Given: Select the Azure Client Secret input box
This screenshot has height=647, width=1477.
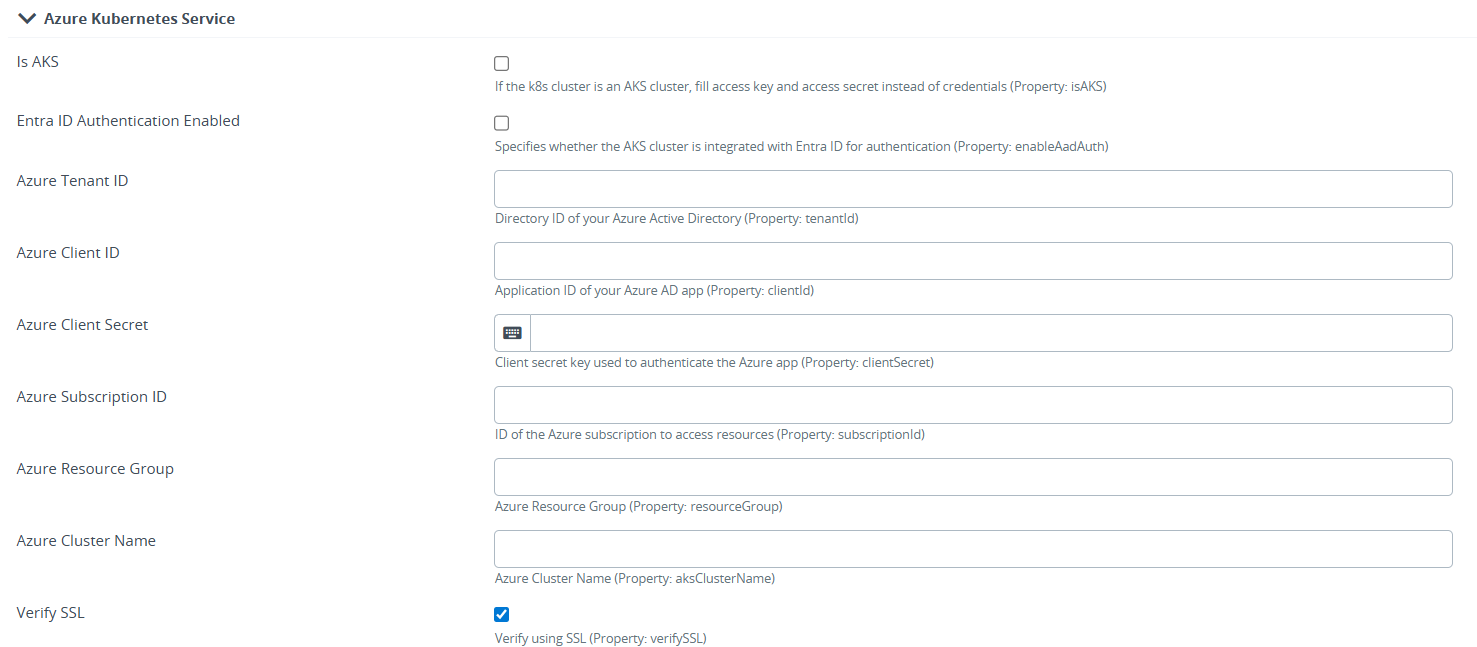Looking at the screenshot, I should (x=990, y=333).
